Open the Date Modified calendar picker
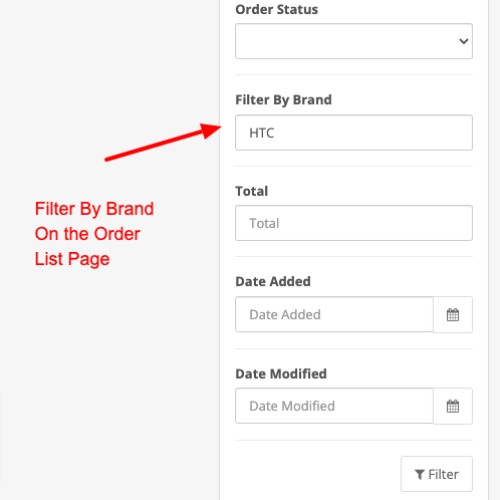 [453, 406]
